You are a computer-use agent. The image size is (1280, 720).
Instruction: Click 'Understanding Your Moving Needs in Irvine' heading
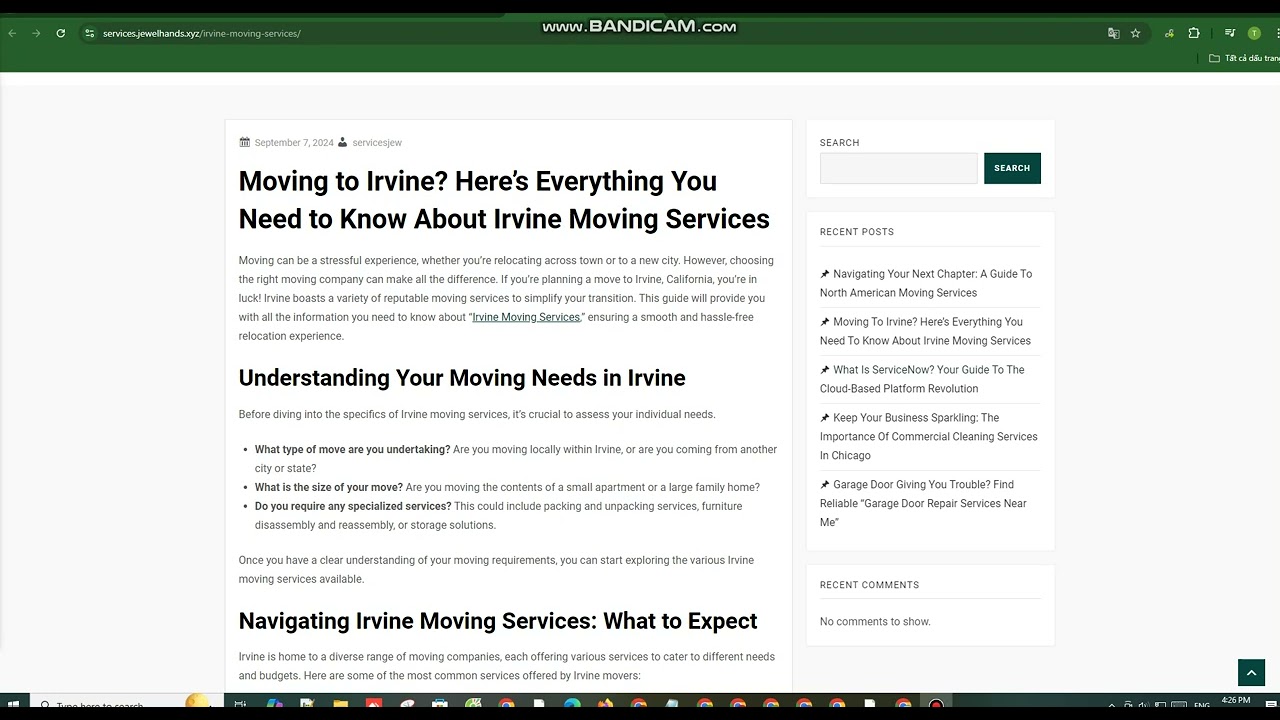pos(462,378)
